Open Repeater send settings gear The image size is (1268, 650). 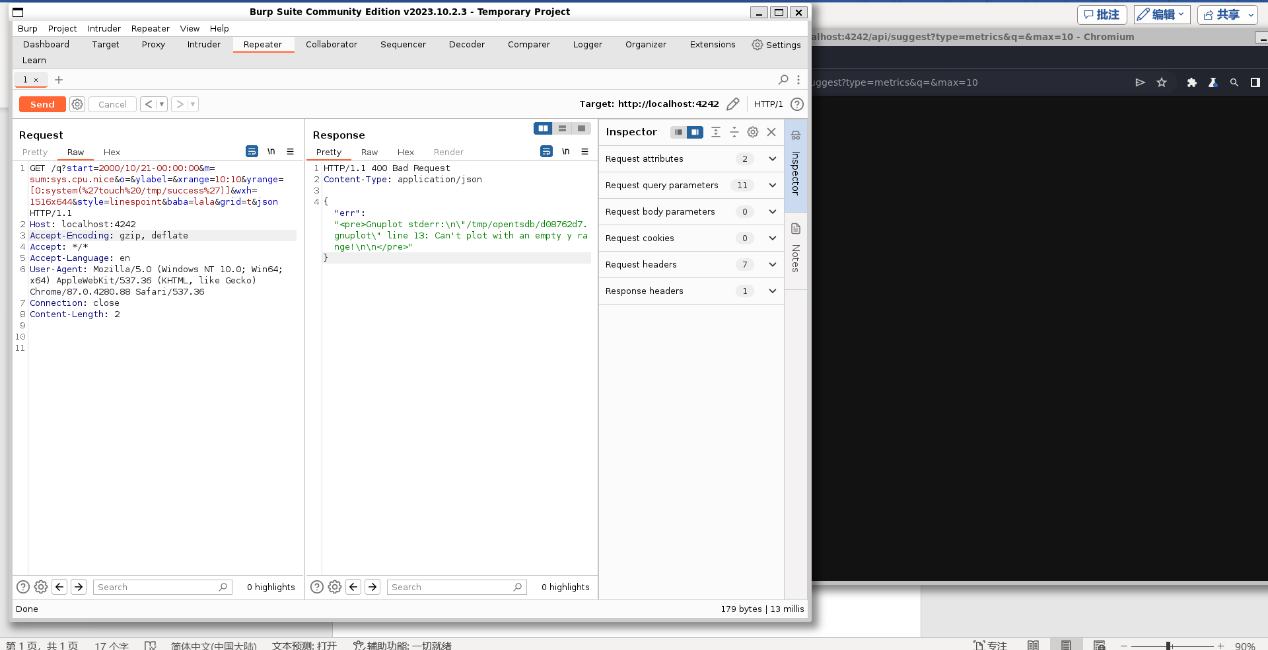pyautogui.click(x=77, y=104)
